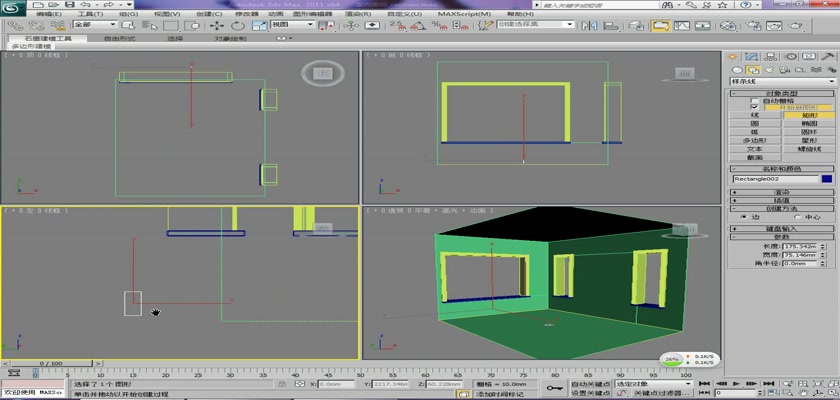Switch to the Modify command panel tab

[751, 57]
